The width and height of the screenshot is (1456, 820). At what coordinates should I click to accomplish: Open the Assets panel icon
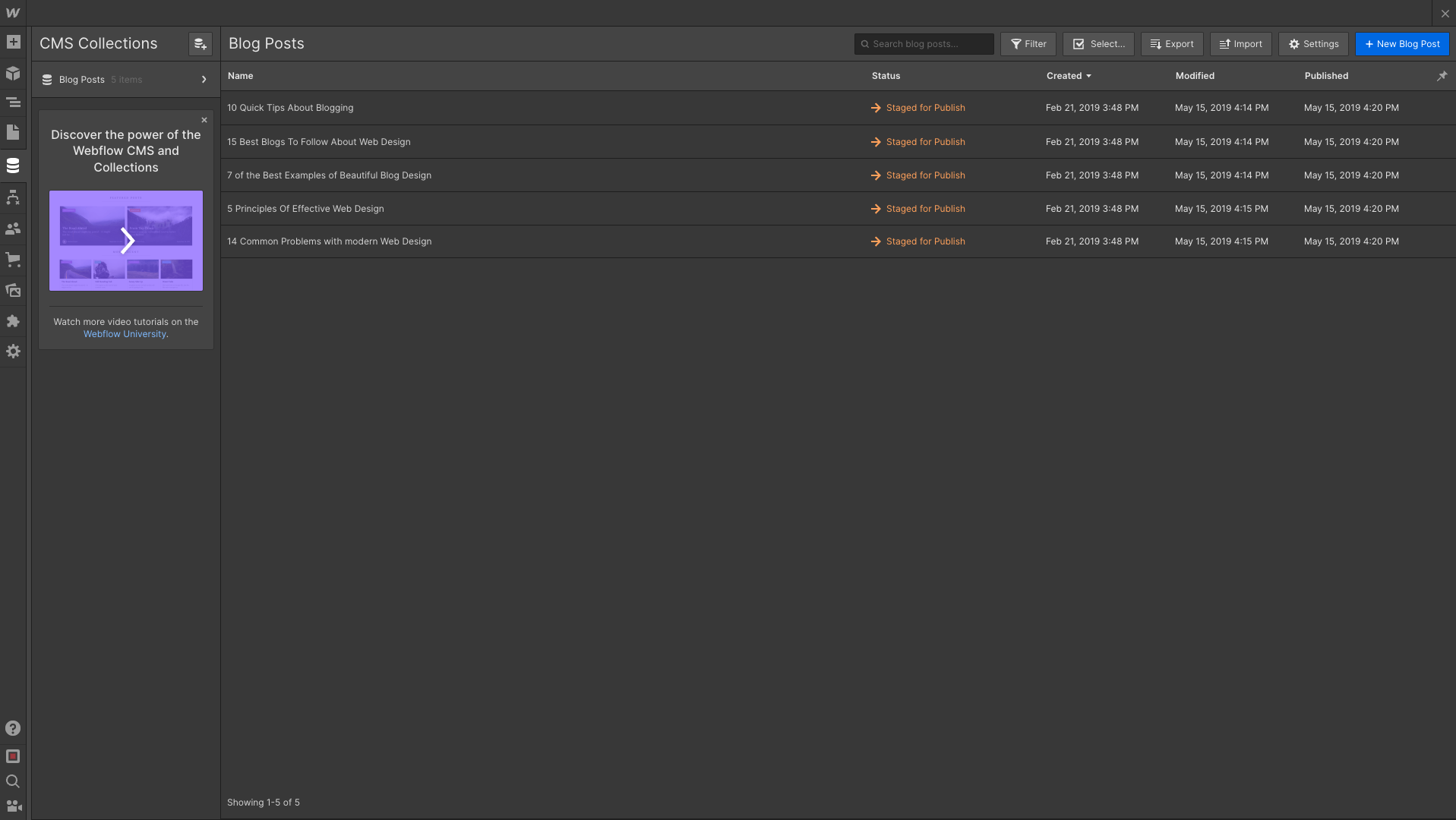coord(13,291)
